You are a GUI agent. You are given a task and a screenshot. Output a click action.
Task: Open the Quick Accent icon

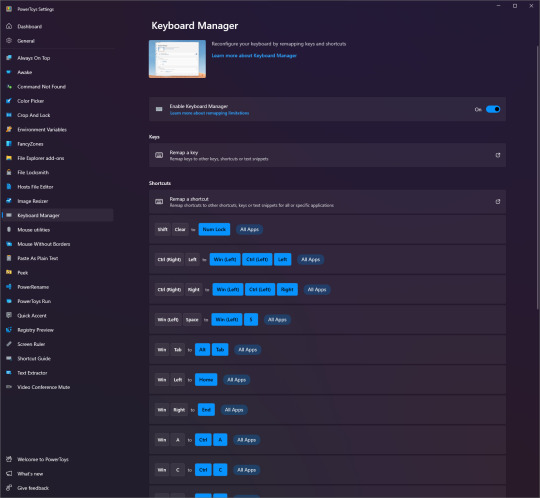tap(9, 315)
